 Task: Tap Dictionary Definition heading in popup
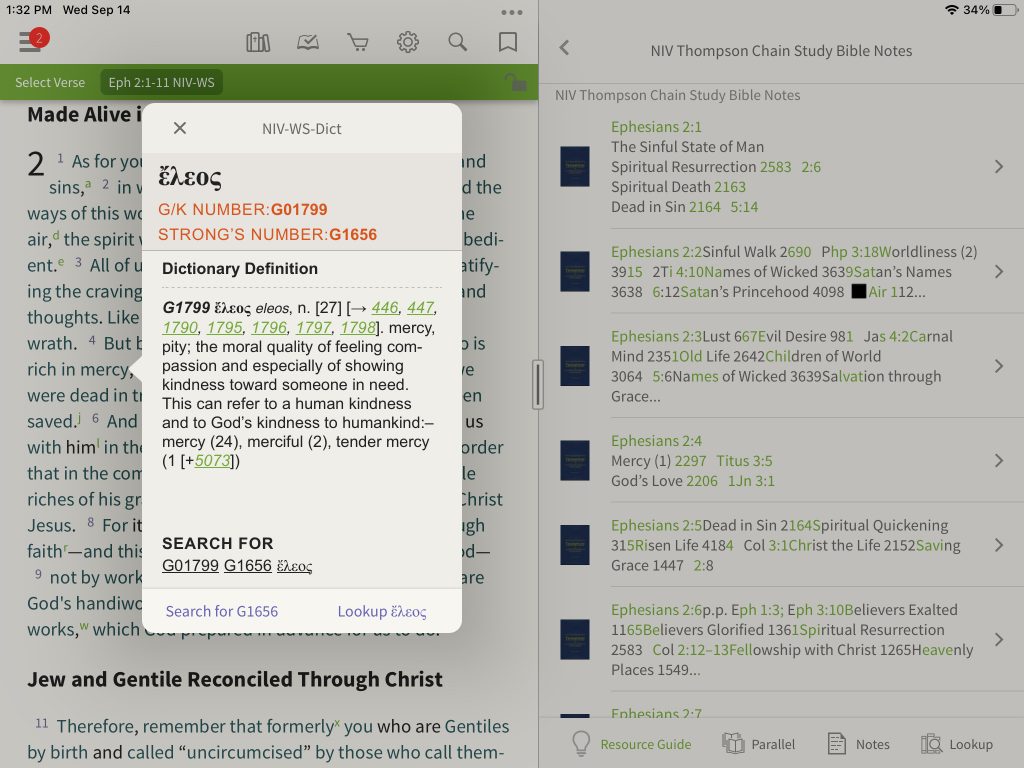240,268
